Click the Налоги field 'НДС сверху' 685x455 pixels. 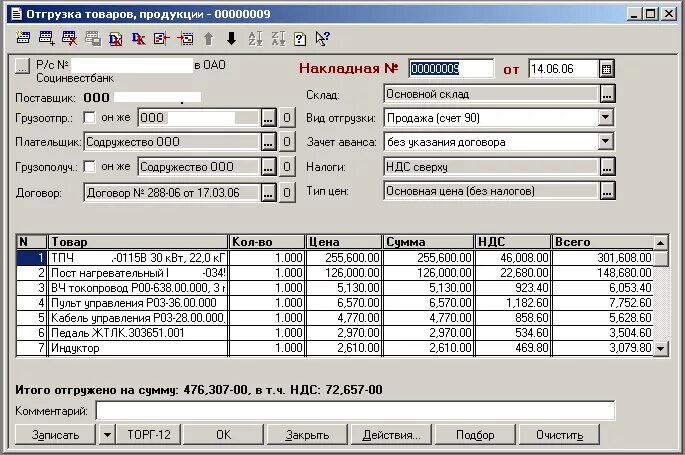coord(490,167)
